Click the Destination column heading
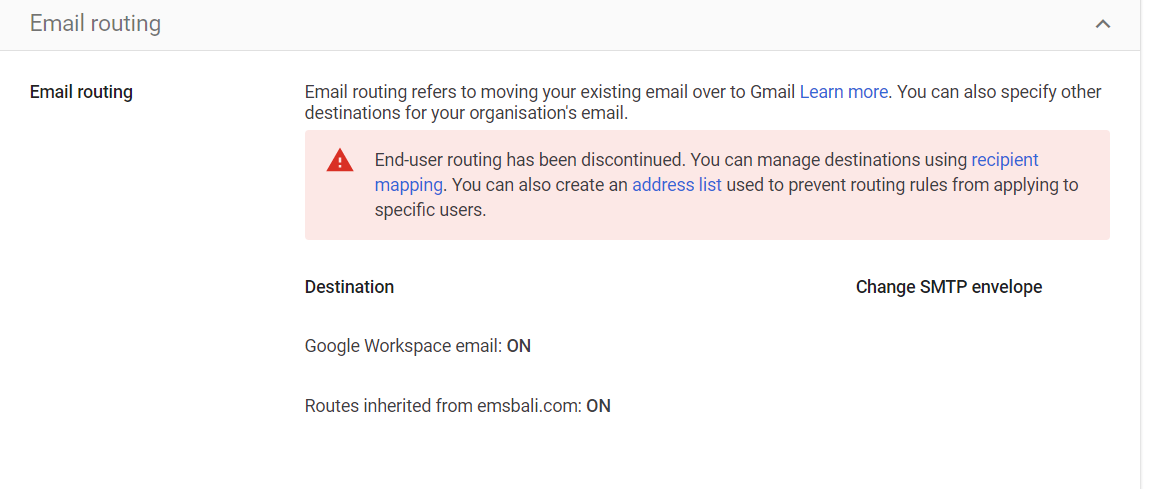Screen dimensions: 1154x489 pos(349,287)
